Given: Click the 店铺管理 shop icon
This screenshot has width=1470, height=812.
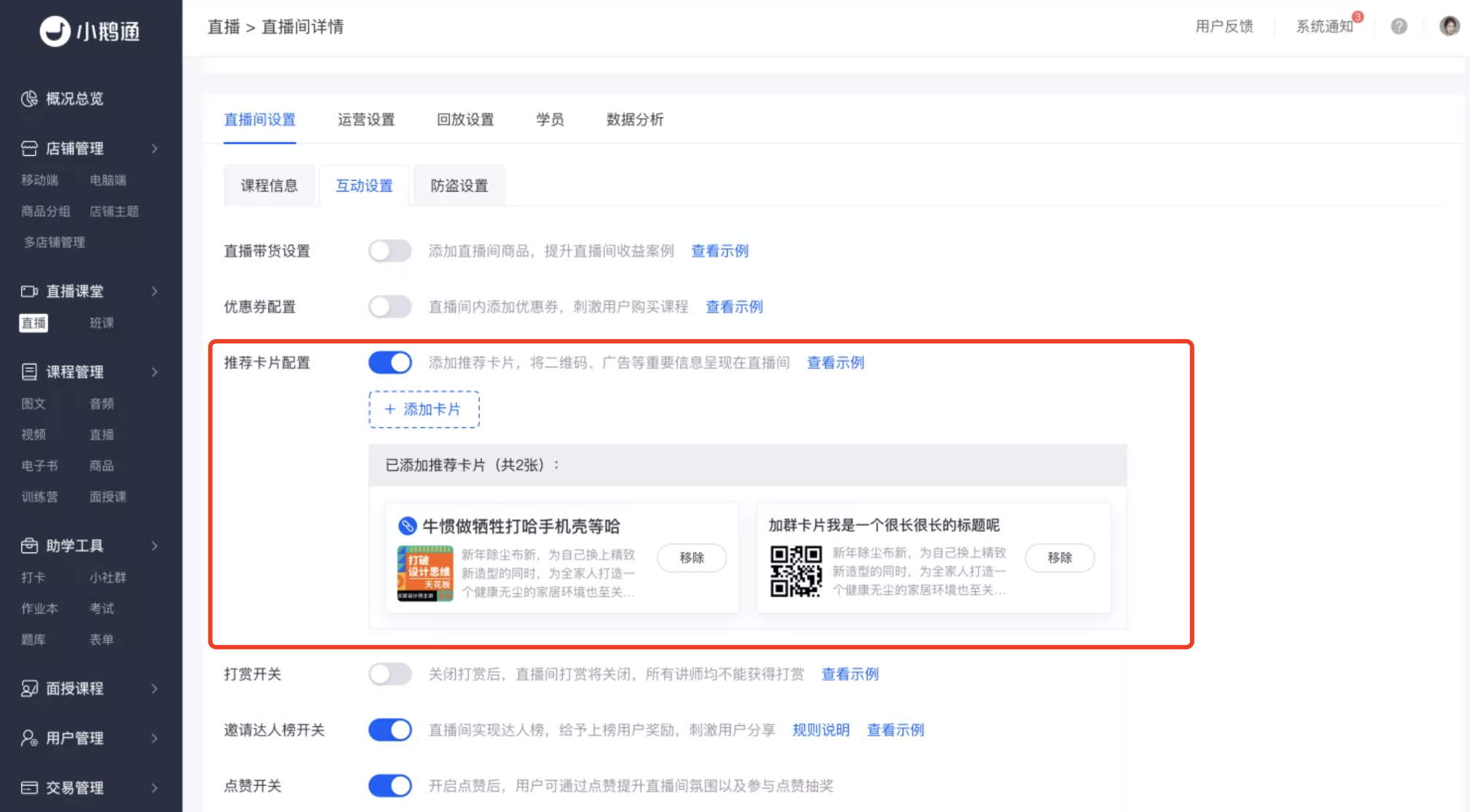Looking at the screenshot, I should 29,149.
